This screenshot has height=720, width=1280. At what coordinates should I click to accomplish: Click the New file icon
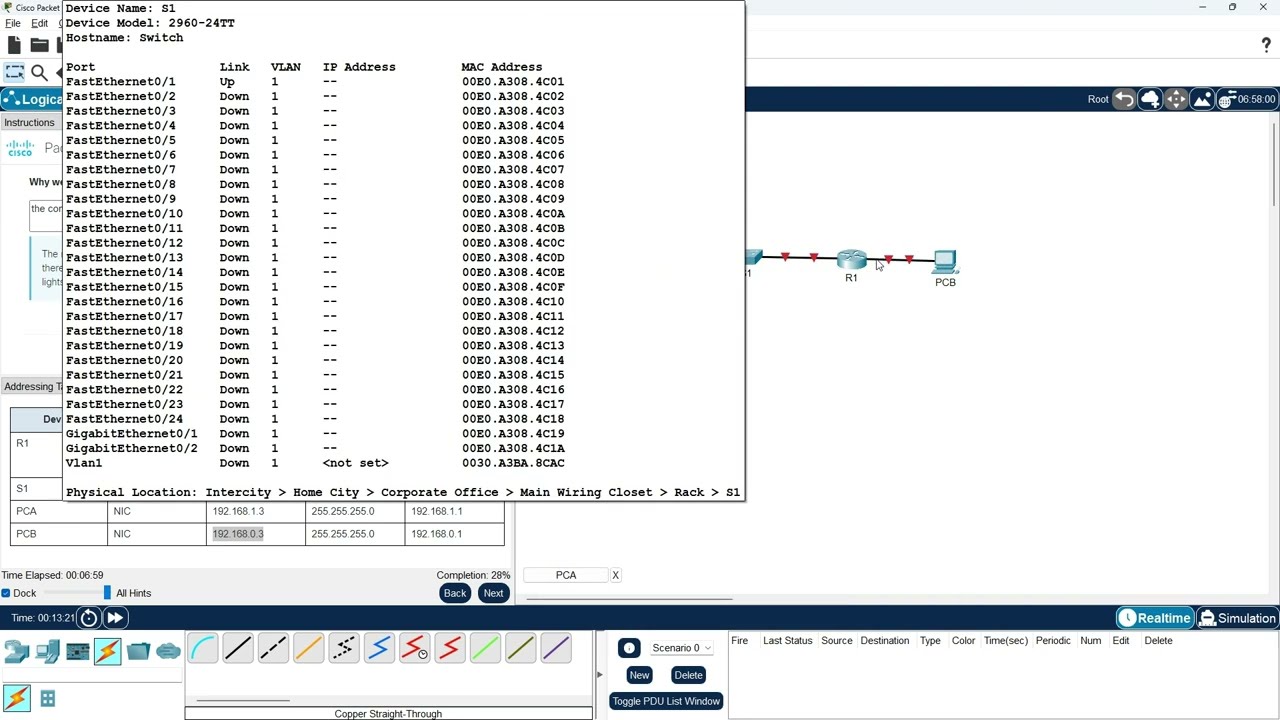(14, 44)
